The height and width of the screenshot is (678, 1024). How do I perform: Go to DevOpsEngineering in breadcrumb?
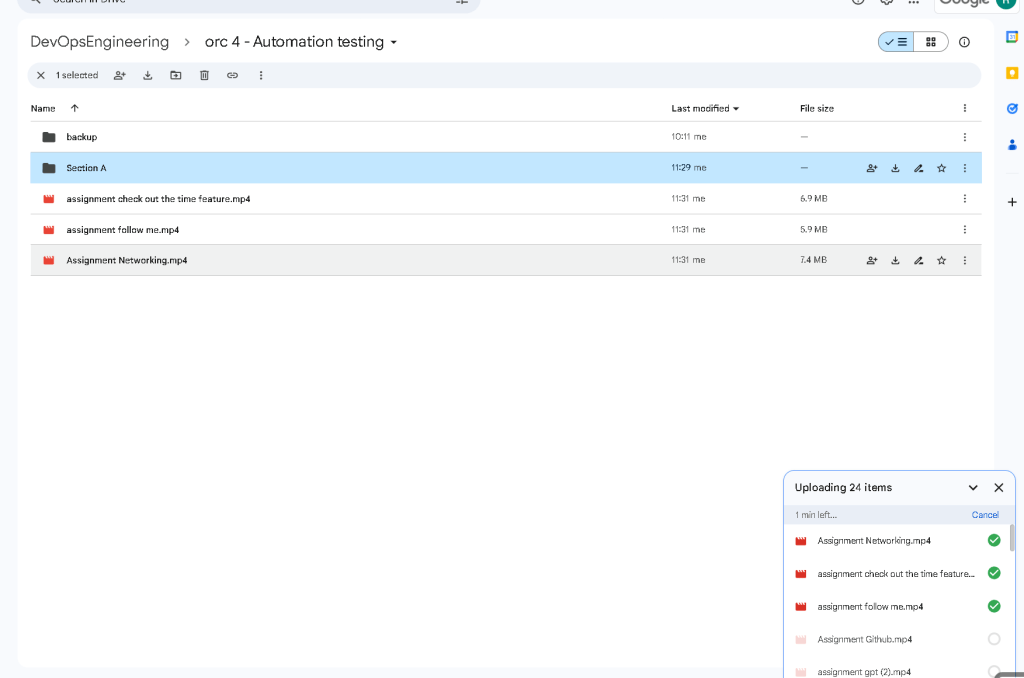tap(99, 42)
